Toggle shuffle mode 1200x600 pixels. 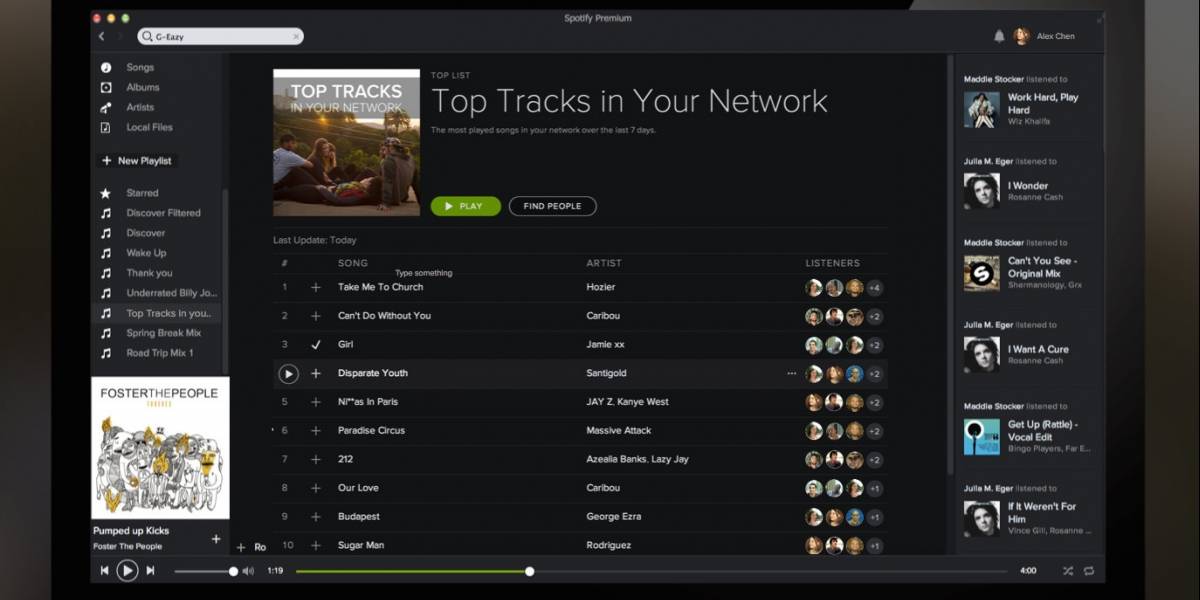coord(1068,571)
